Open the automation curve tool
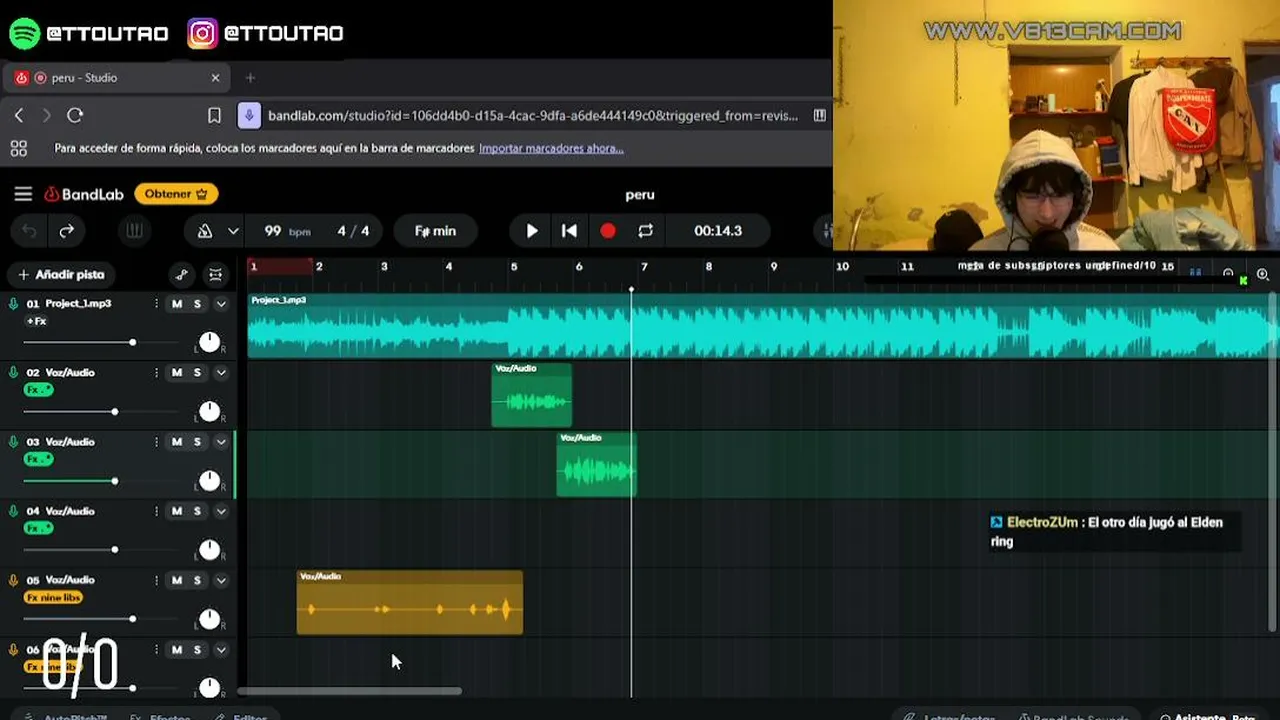Image resolution: width=1280 pixels, height=720 pixels. coord(182,274)
